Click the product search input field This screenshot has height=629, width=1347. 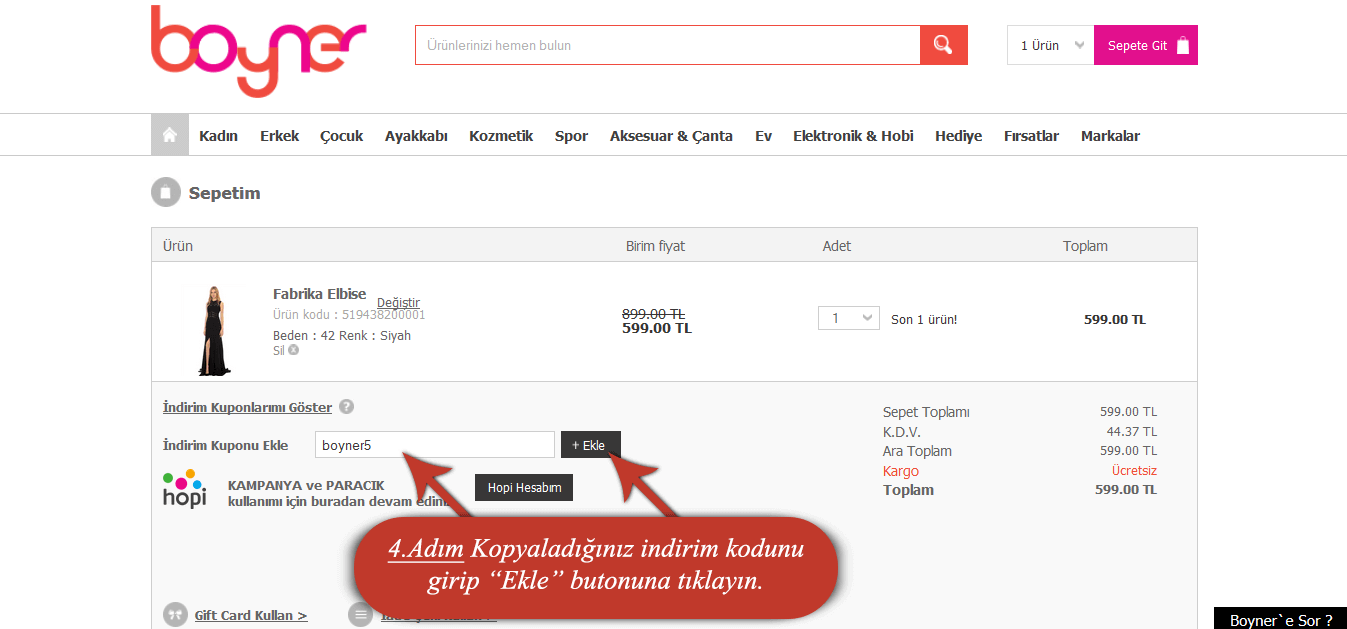(x=667, y=45)
